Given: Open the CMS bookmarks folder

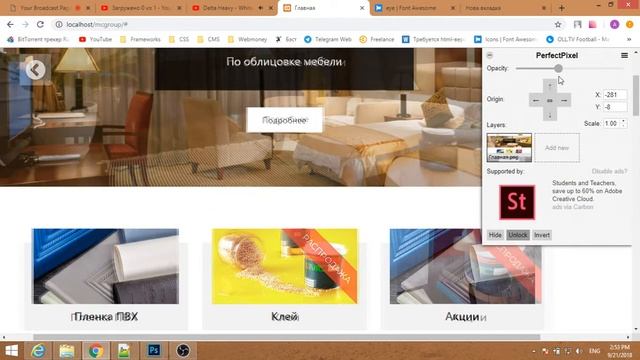Looking at the screenshot, I should 208,39.
